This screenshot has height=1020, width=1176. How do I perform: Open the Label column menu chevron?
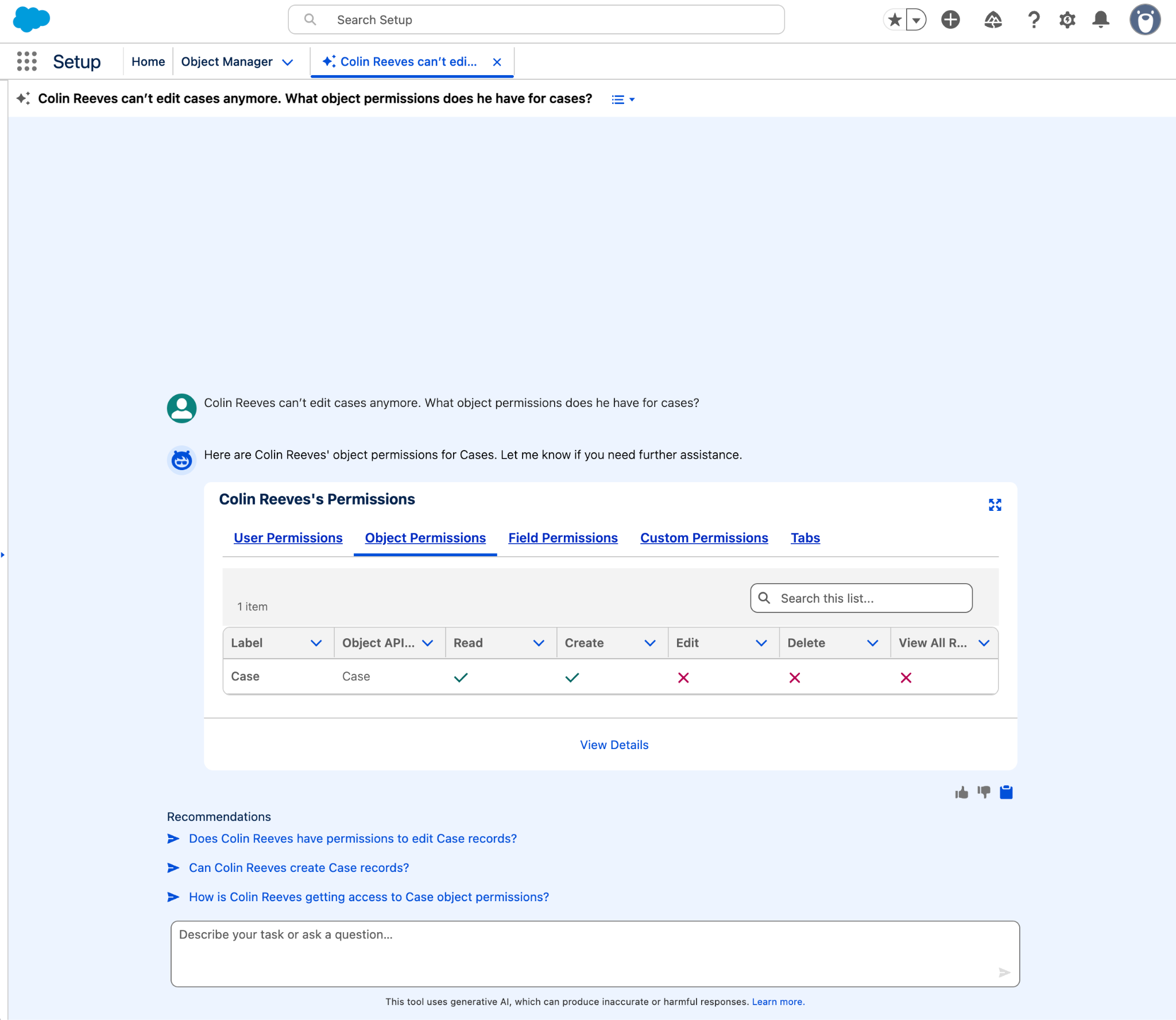click(x=316, y=643)
